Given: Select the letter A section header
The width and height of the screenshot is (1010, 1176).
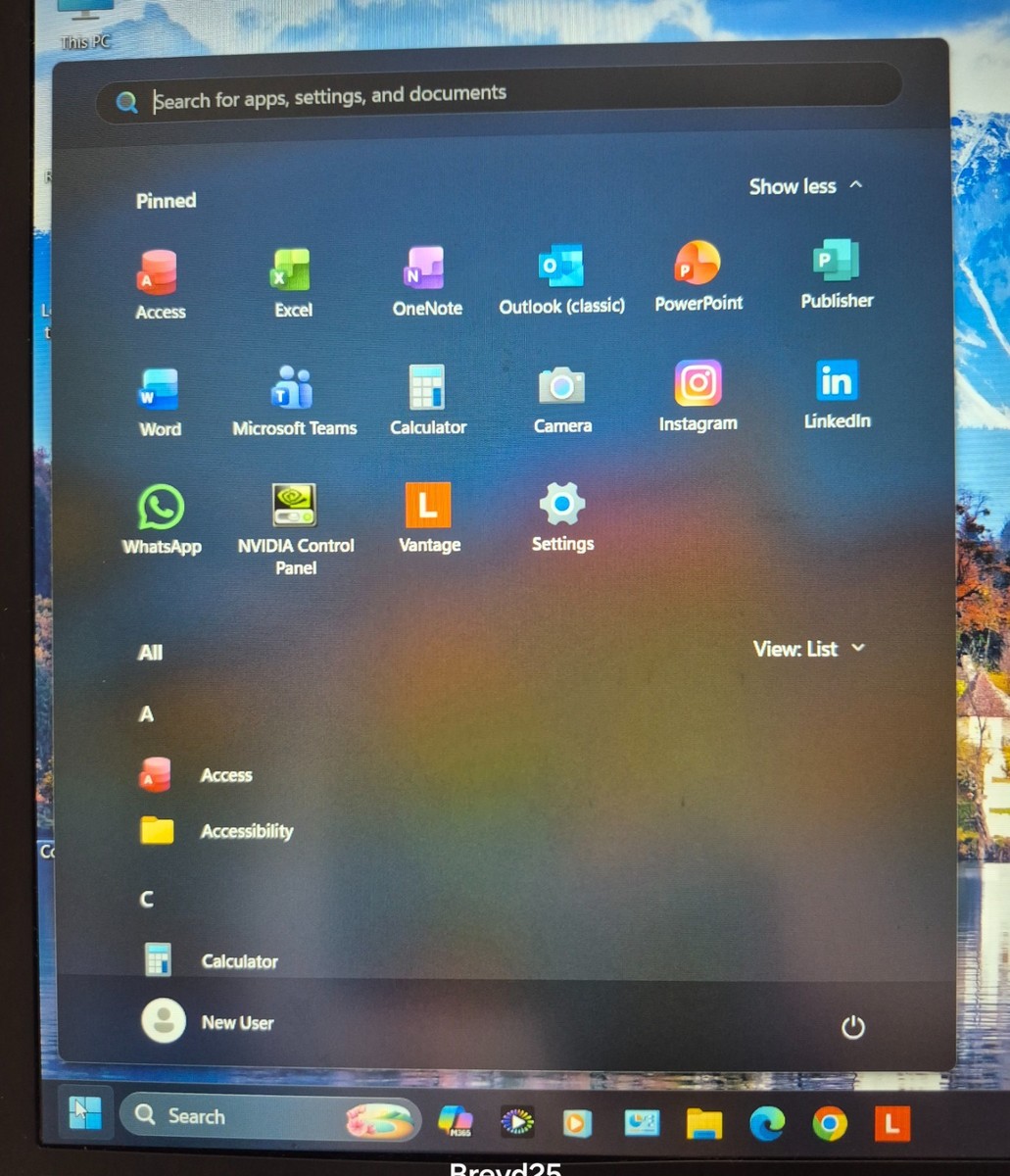Looking at the screenshot, I should [146, 714].
